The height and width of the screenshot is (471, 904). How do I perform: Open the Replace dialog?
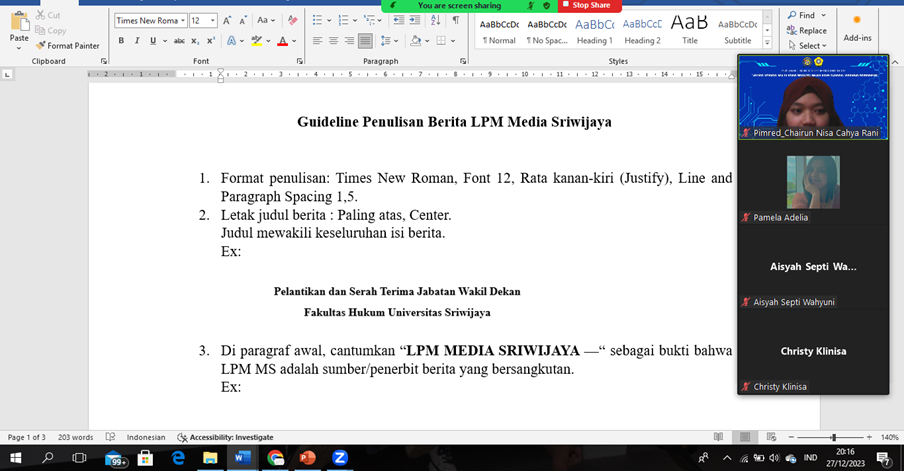pos(806,31)
